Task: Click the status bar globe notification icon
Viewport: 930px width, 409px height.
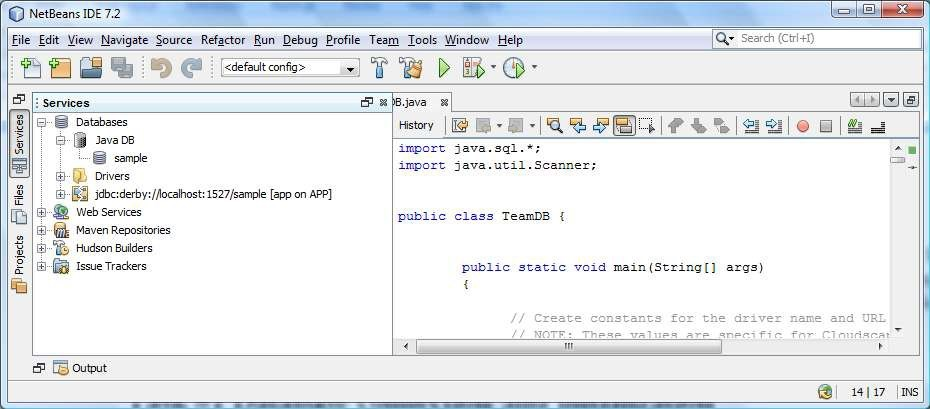Action: point(825,392)
